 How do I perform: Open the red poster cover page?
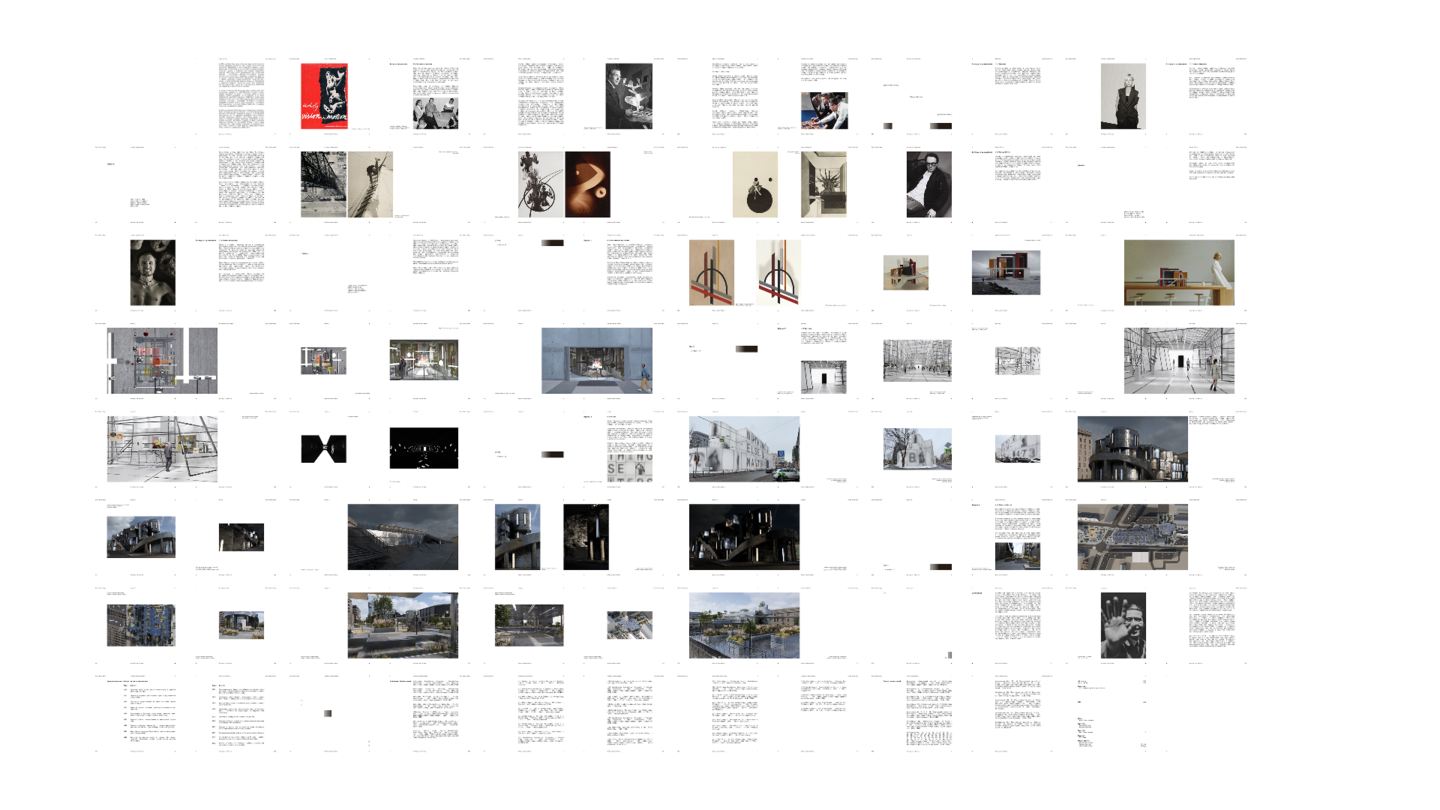(324, 97)
